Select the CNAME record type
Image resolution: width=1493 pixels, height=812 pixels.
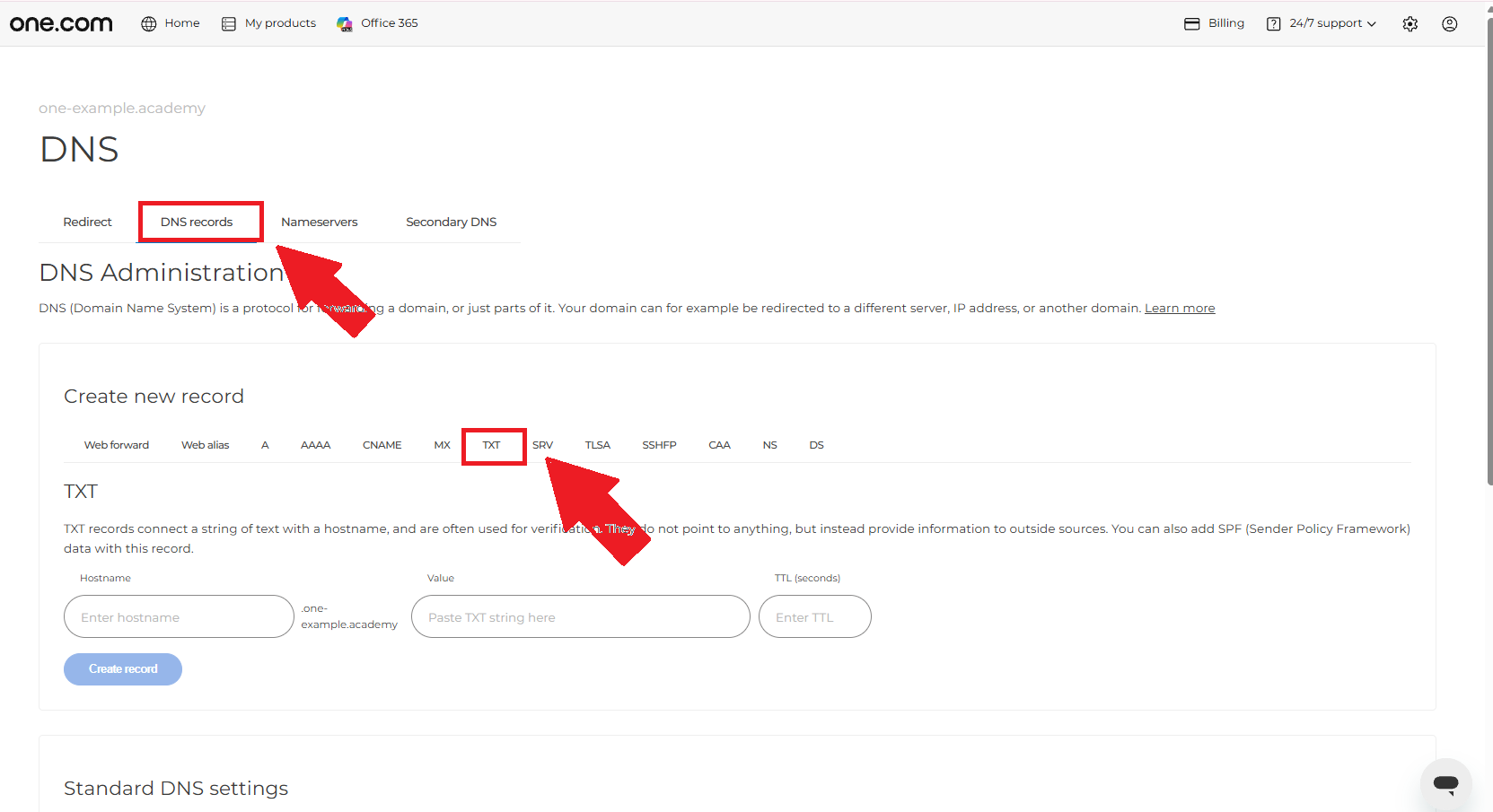(x=382, y=445)
